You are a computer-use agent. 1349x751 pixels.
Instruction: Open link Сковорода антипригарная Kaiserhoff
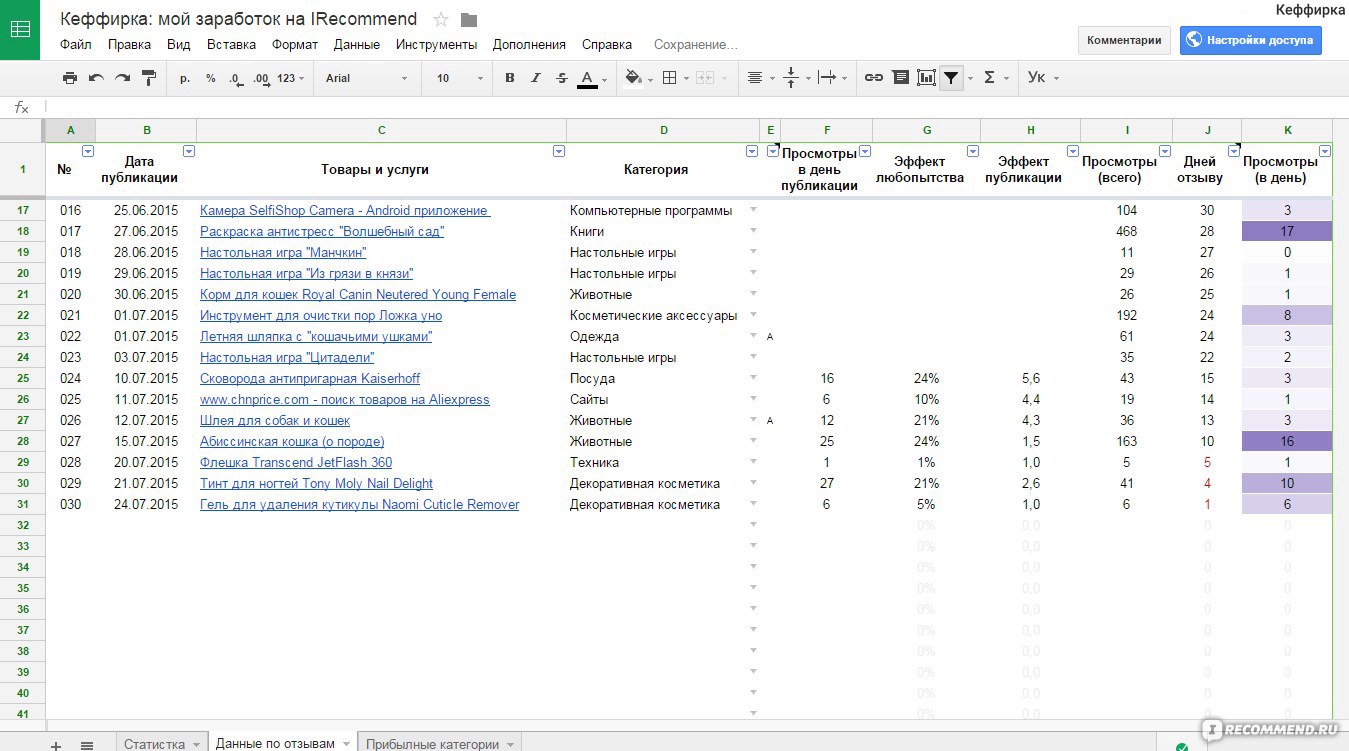pos(310,378)
